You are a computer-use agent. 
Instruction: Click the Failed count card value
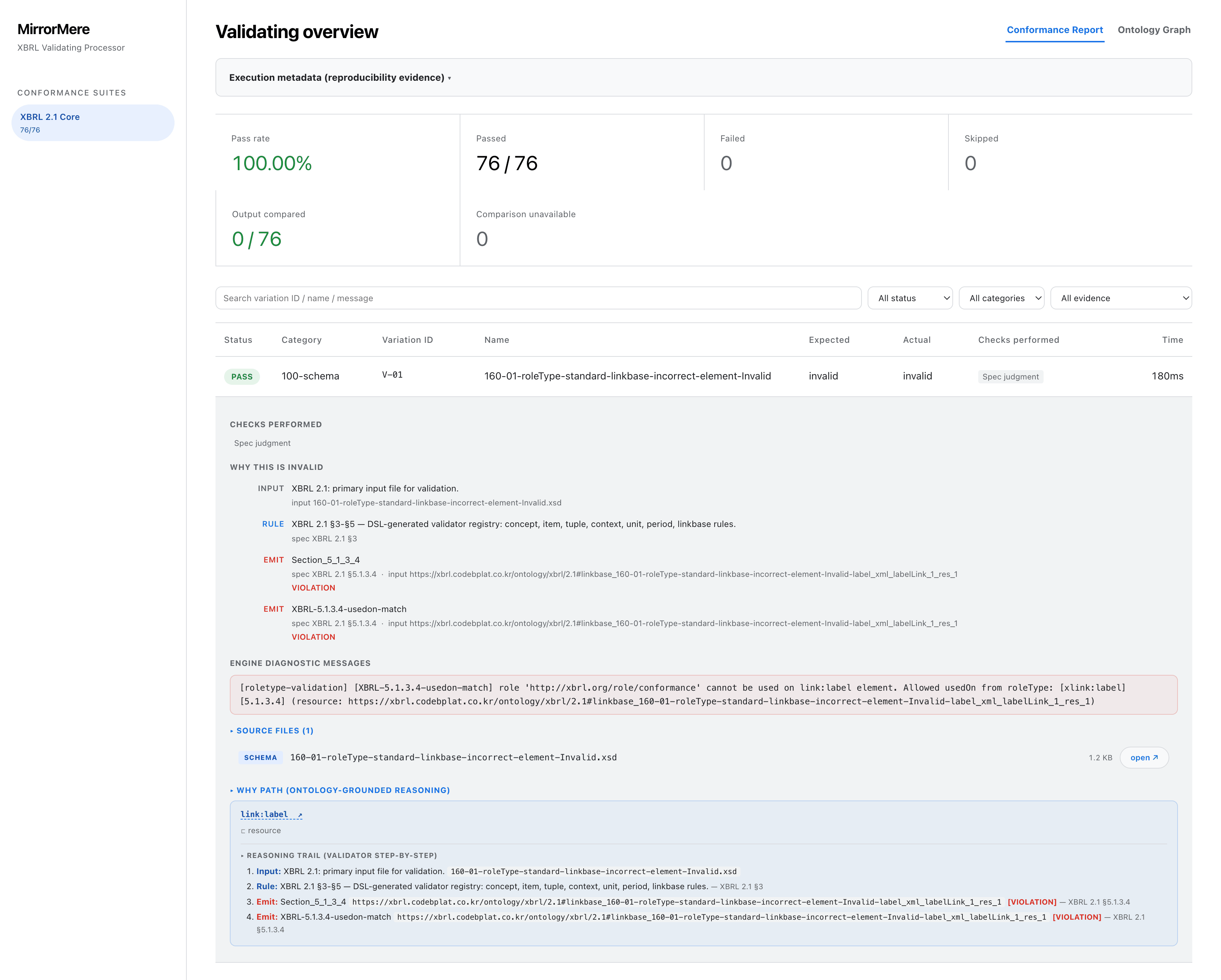click(x=726, y=164)
